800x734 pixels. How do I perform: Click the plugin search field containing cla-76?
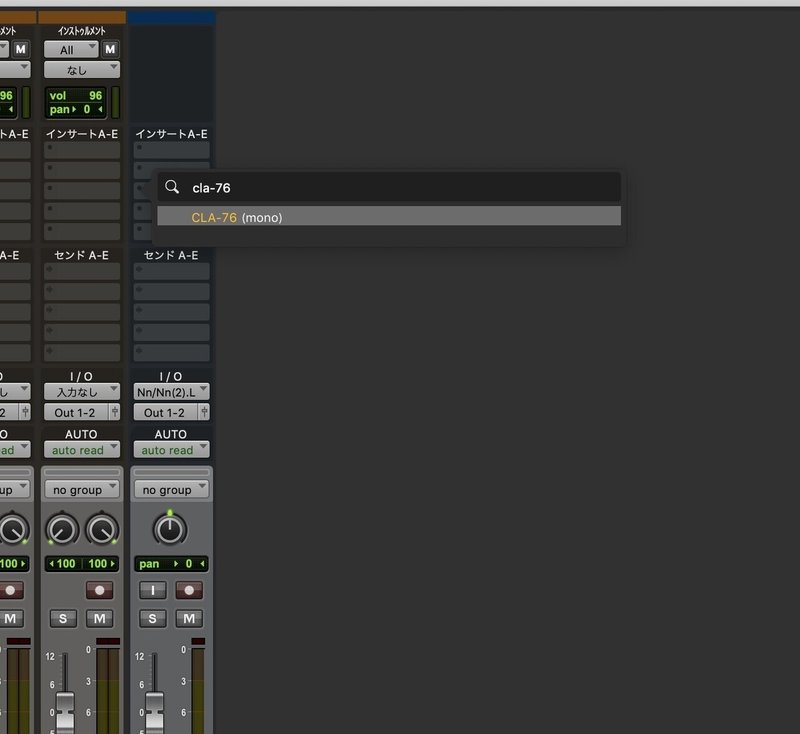tap(389, 187)
